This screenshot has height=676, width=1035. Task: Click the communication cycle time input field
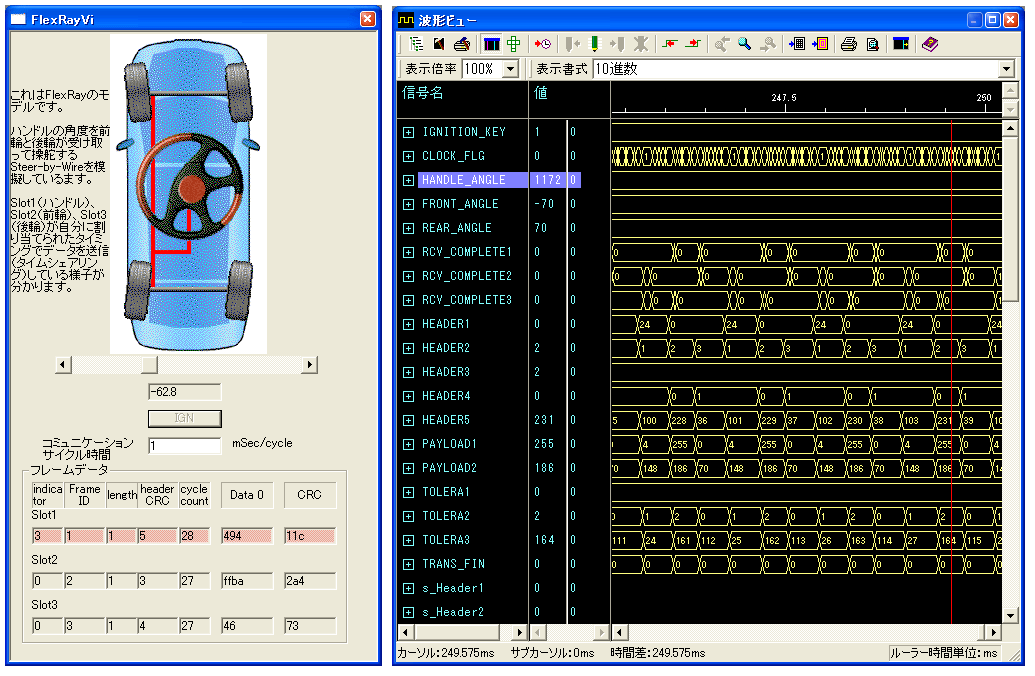185,446
